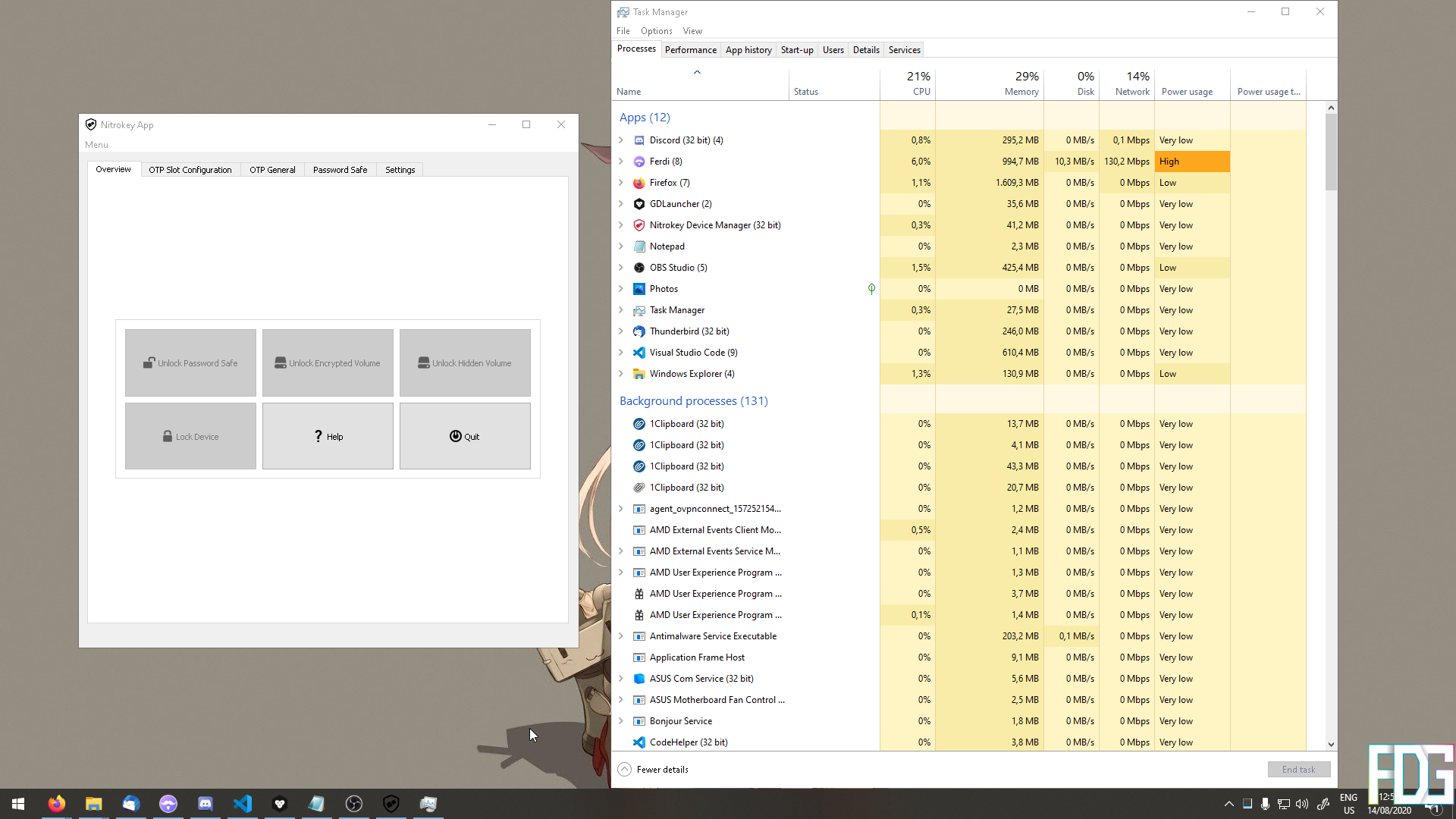The image size is (1456, 819).
Task: Open Firefox from the taskbar
Action: pos(56,804)
